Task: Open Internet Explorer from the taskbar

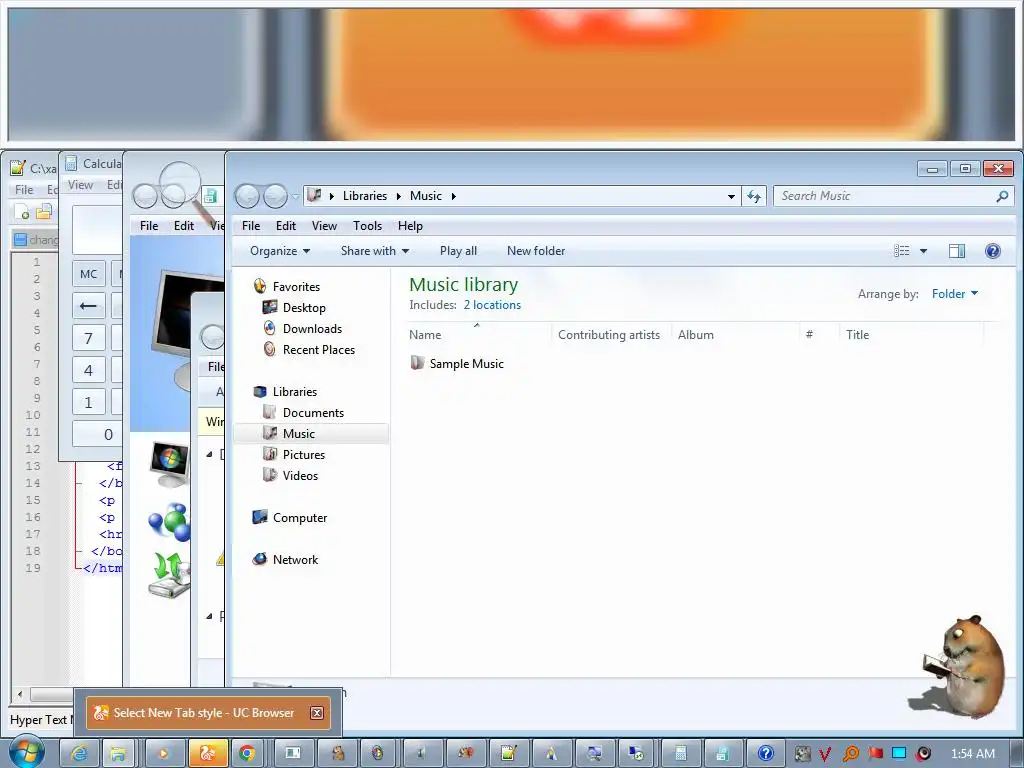Action: tap(79, 754)
